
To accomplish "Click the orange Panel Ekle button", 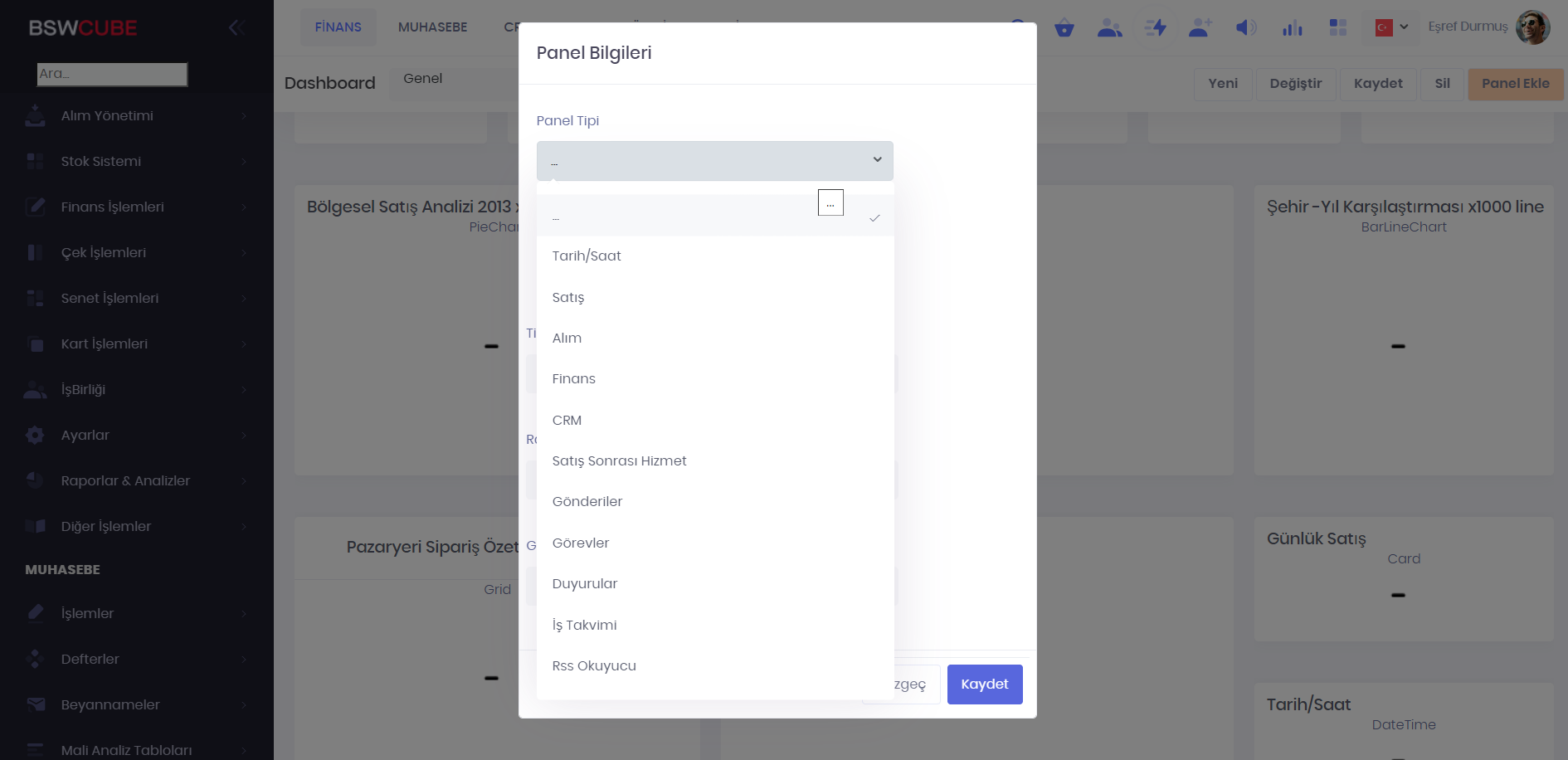I will tap(1515, 84).
